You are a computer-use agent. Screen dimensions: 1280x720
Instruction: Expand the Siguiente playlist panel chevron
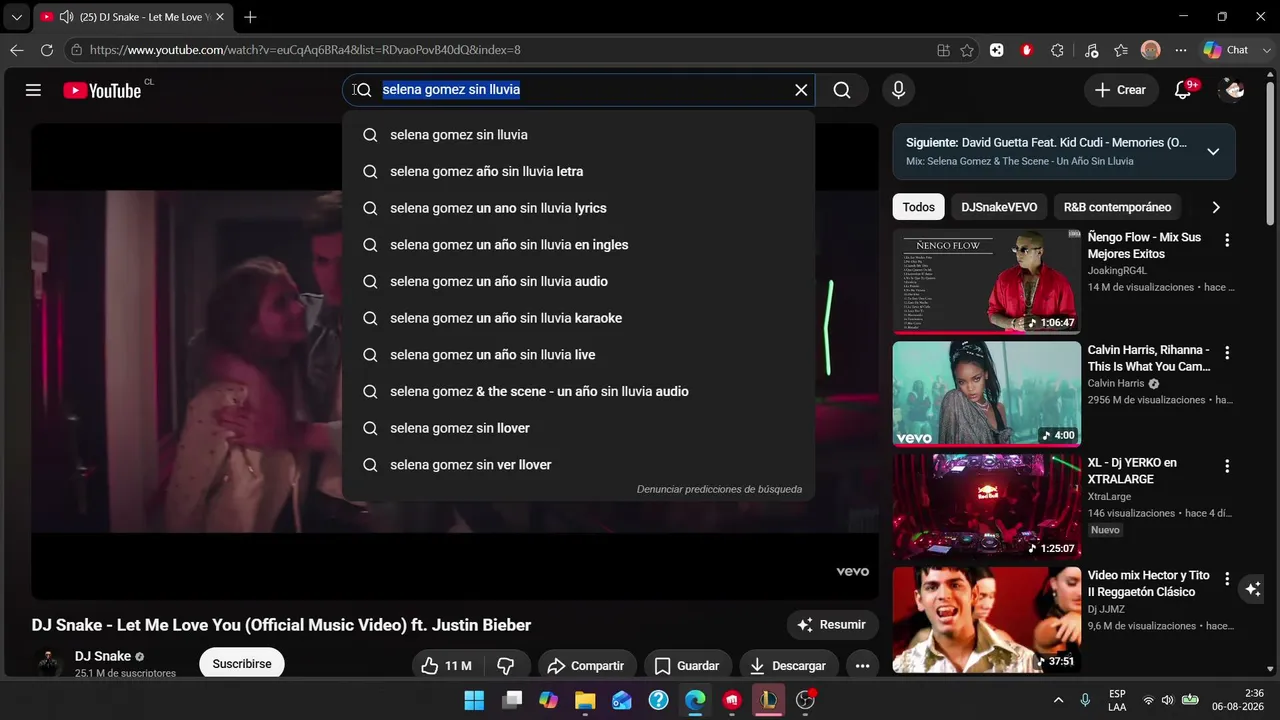[x=1213, y=152]
